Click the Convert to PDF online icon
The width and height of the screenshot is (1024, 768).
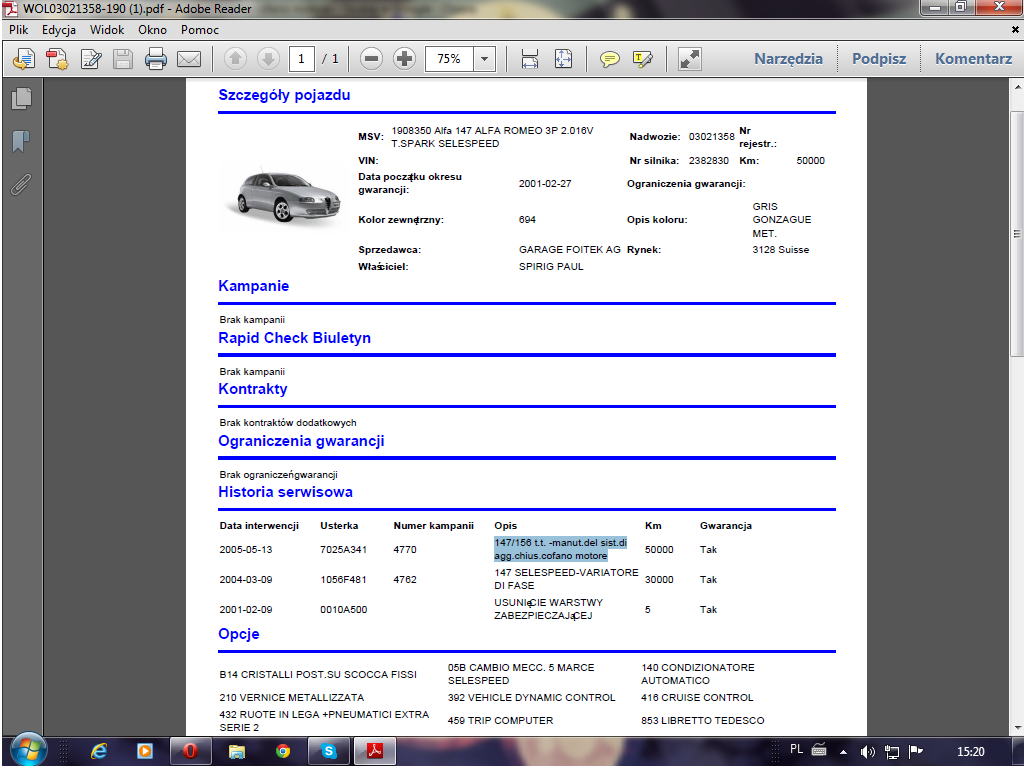tap(56, 59)
